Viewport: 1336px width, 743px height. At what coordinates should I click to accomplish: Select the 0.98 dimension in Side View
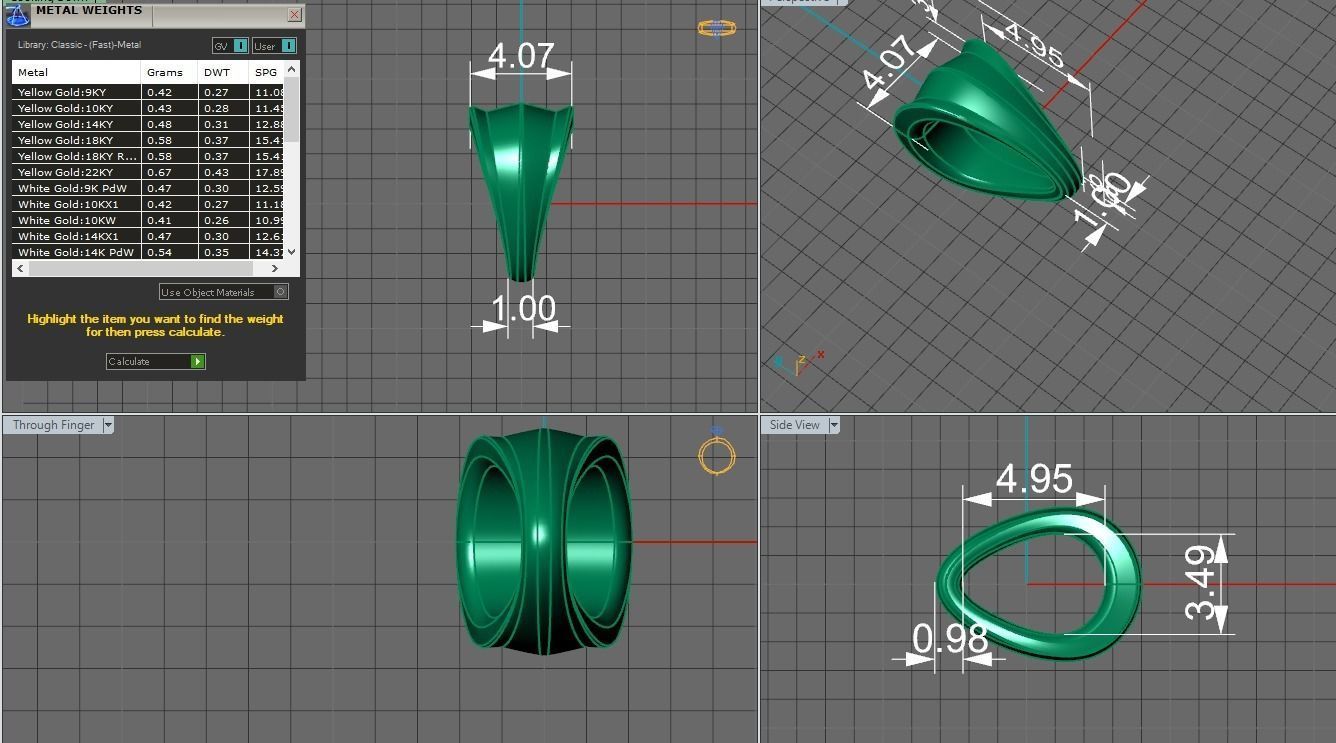(x=950, y=639)
